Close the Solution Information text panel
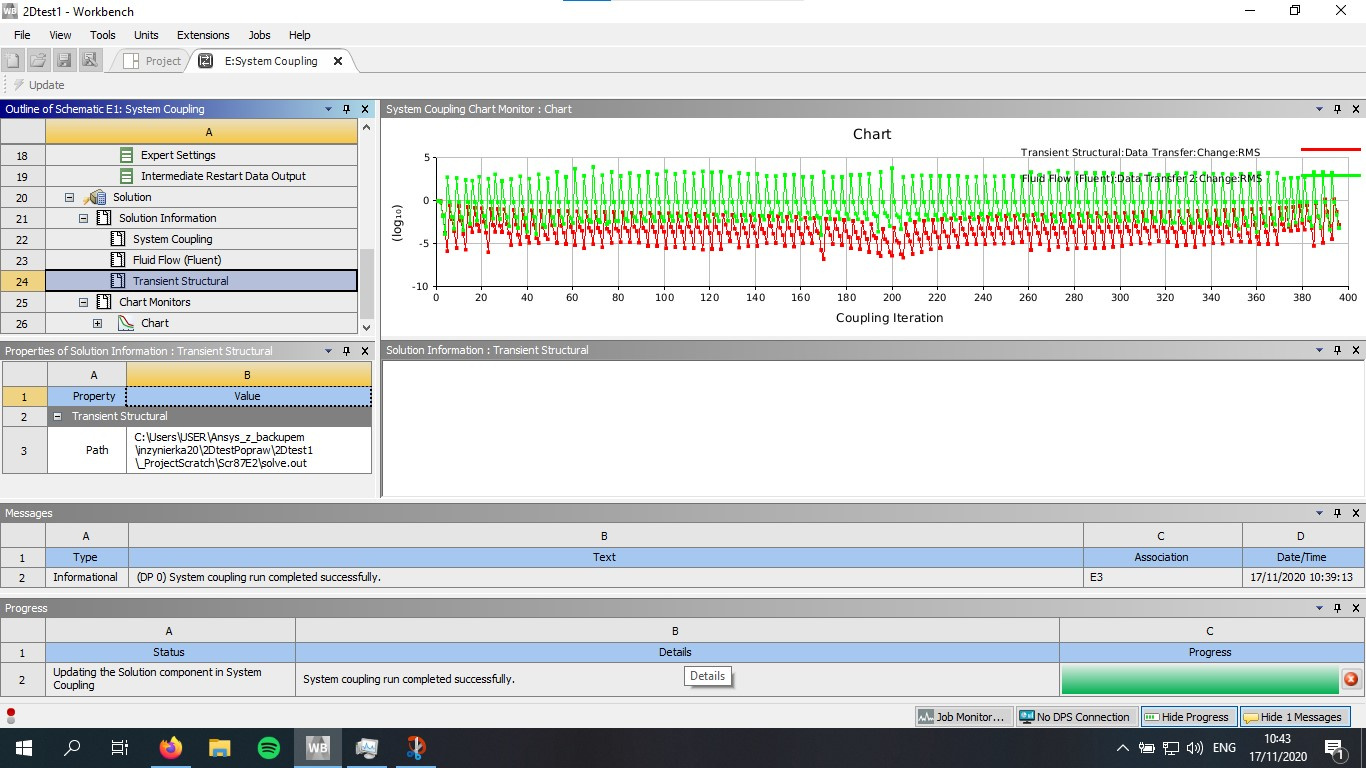Image resolution: width=1366 pixels, height=768 pixels. [1356, 350]
